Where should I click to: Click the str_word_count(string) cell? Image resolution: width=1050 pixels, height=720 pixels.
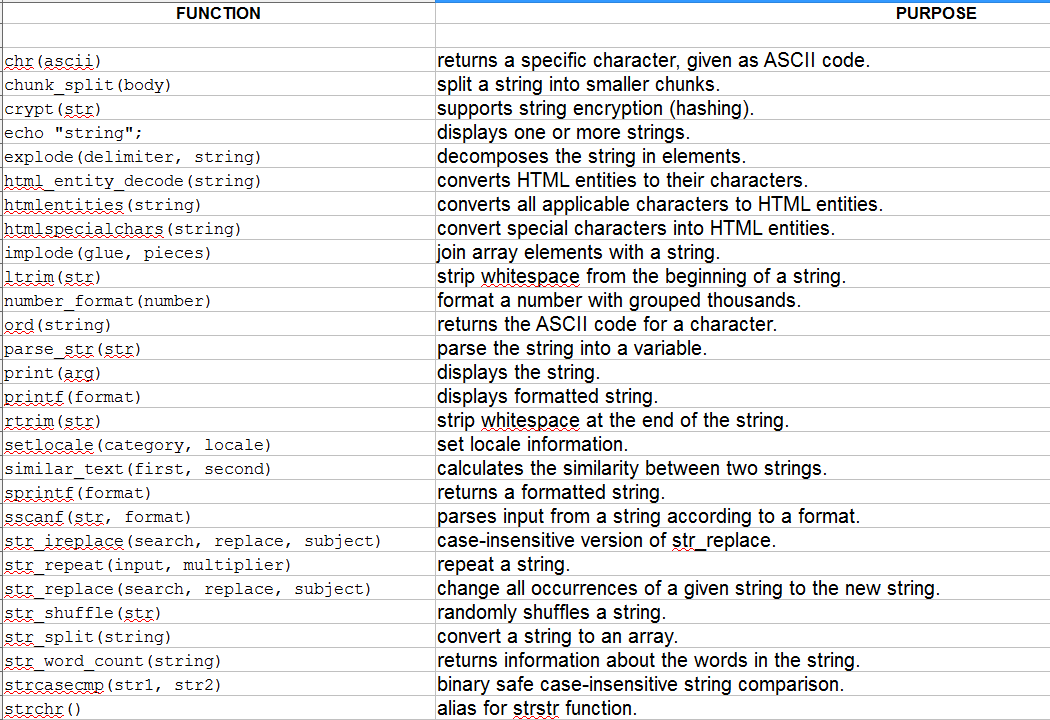click(113, 661)
